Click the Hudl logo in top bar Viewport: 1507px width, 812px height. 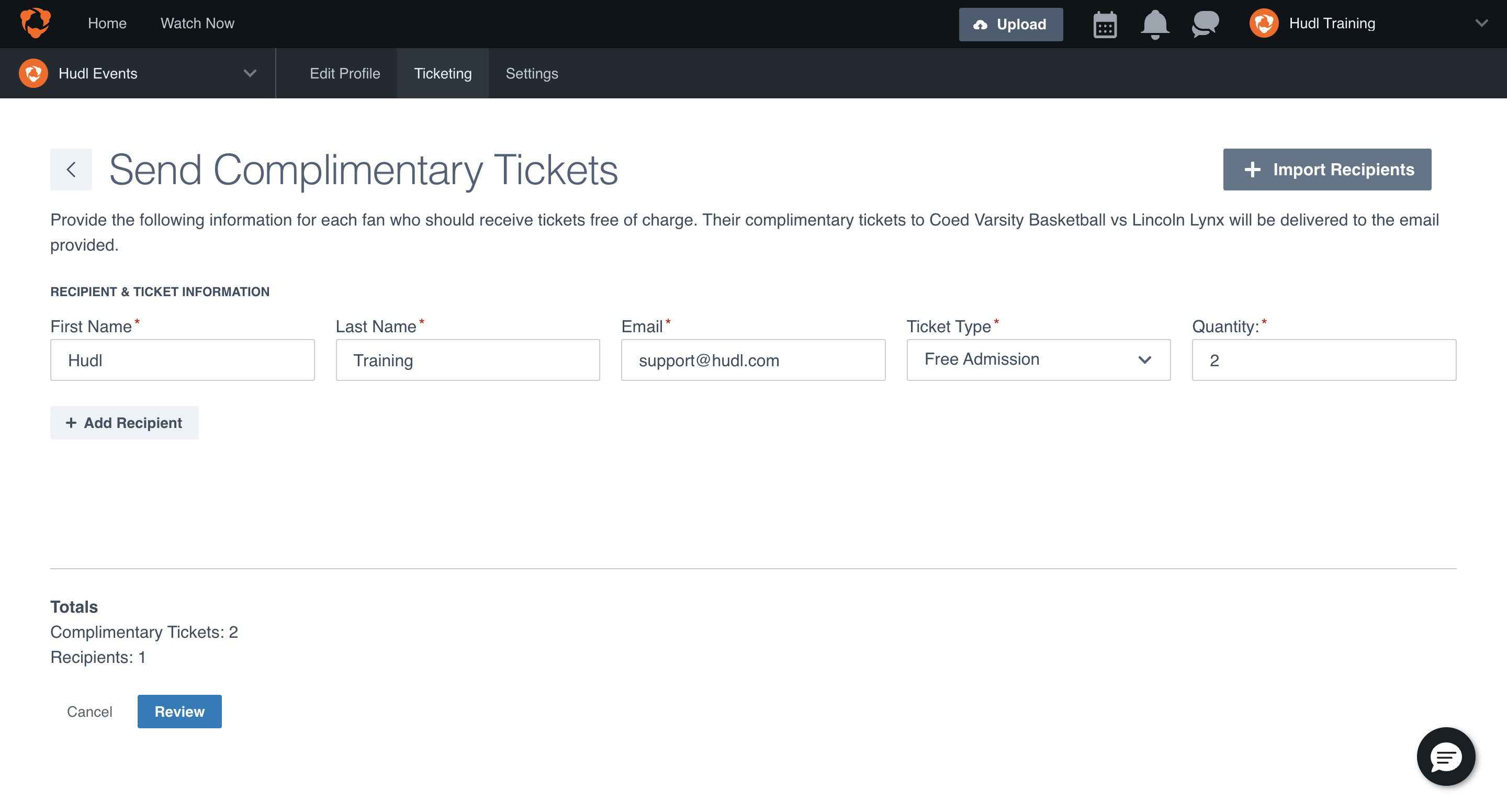35,24
